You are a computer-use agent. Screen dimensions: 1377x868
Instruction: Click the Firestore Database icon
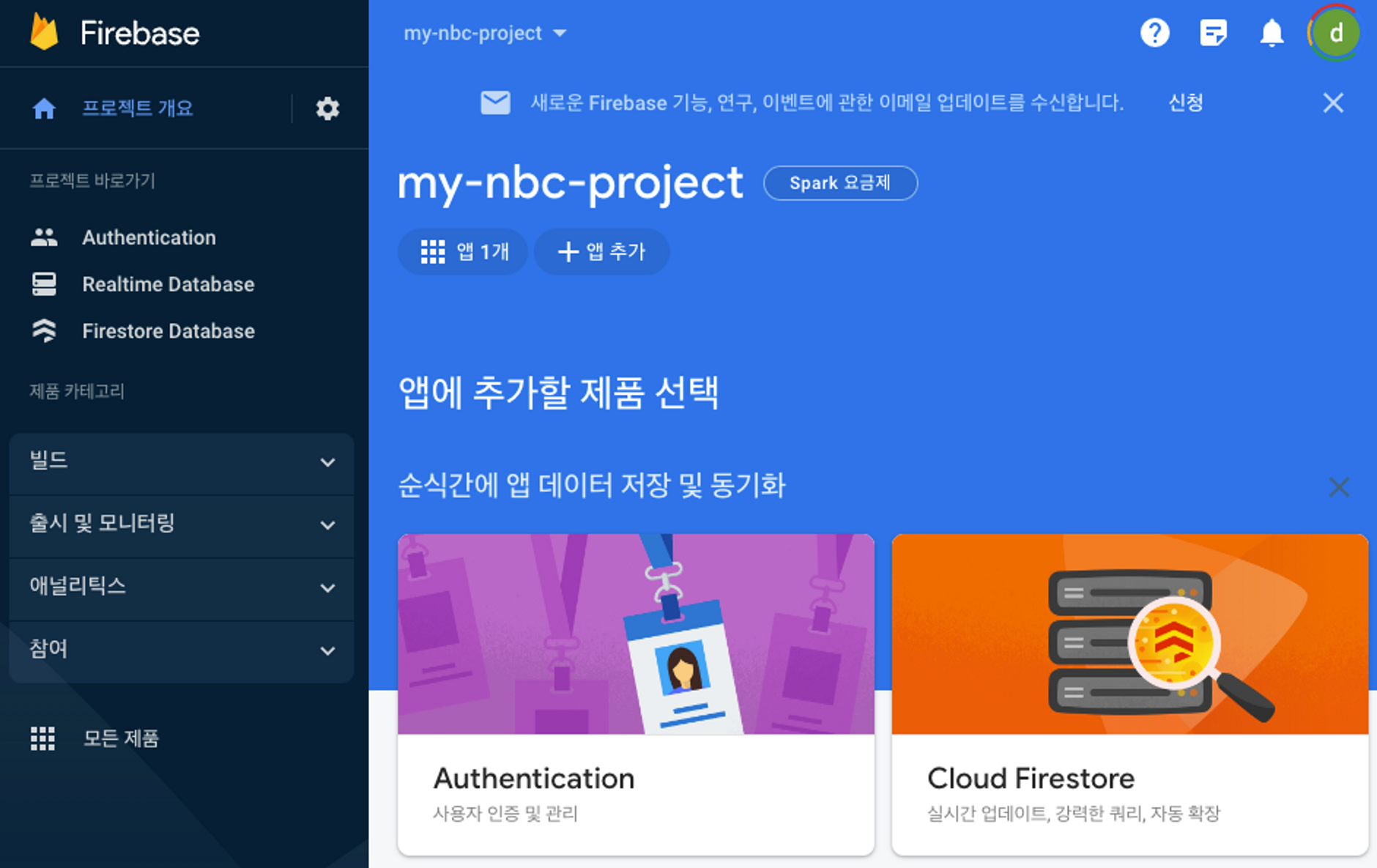click(44, 331)
